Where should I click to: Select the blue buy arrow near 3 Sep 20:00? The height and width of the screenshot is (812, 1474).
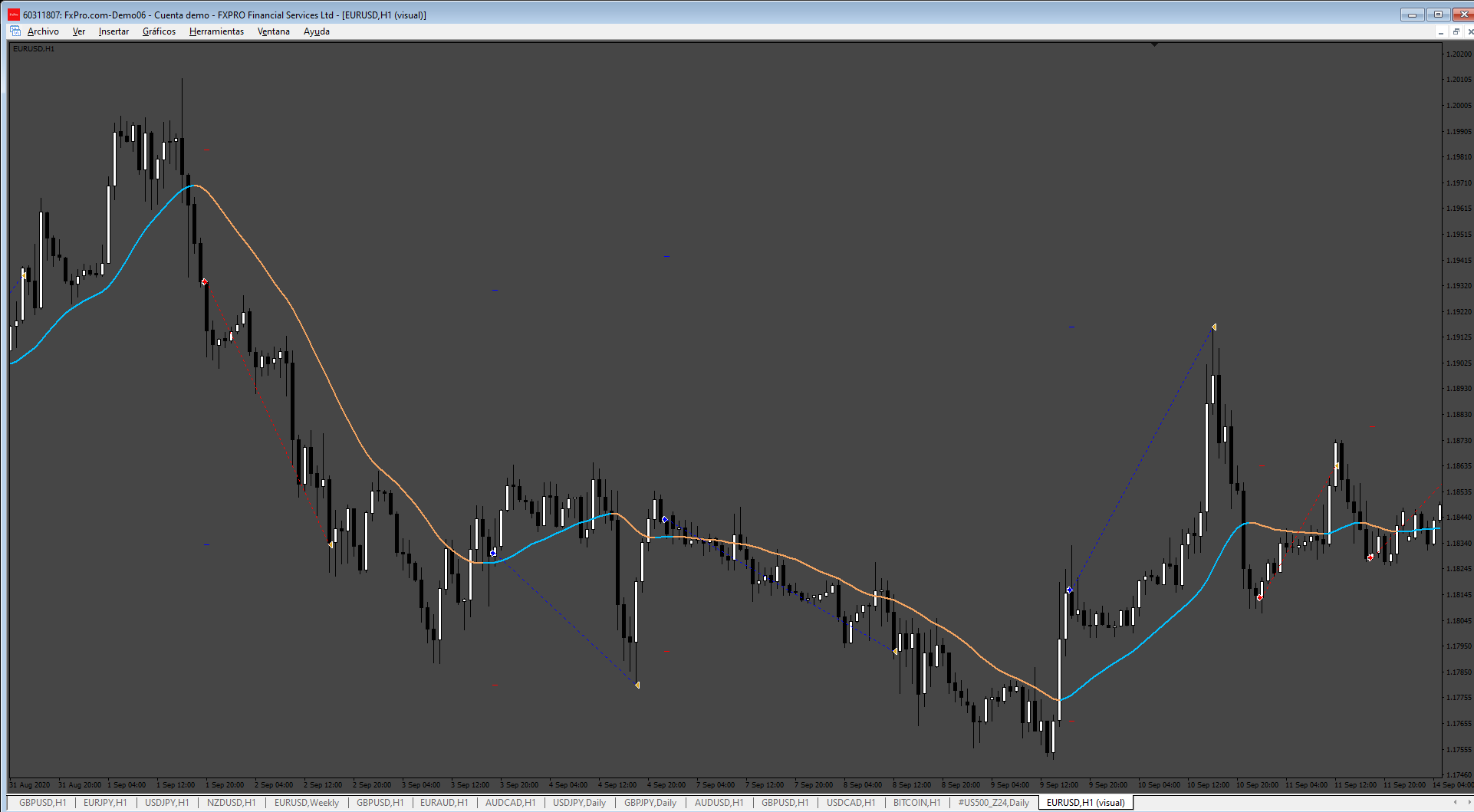click(493, 553)
